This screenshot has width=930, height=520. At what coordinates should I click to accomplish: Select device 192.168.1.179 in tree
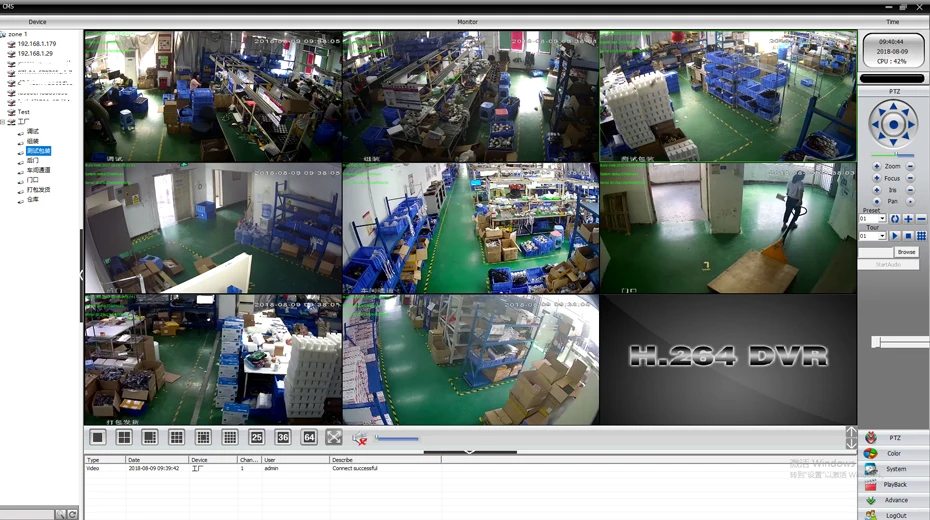(37, 44)
